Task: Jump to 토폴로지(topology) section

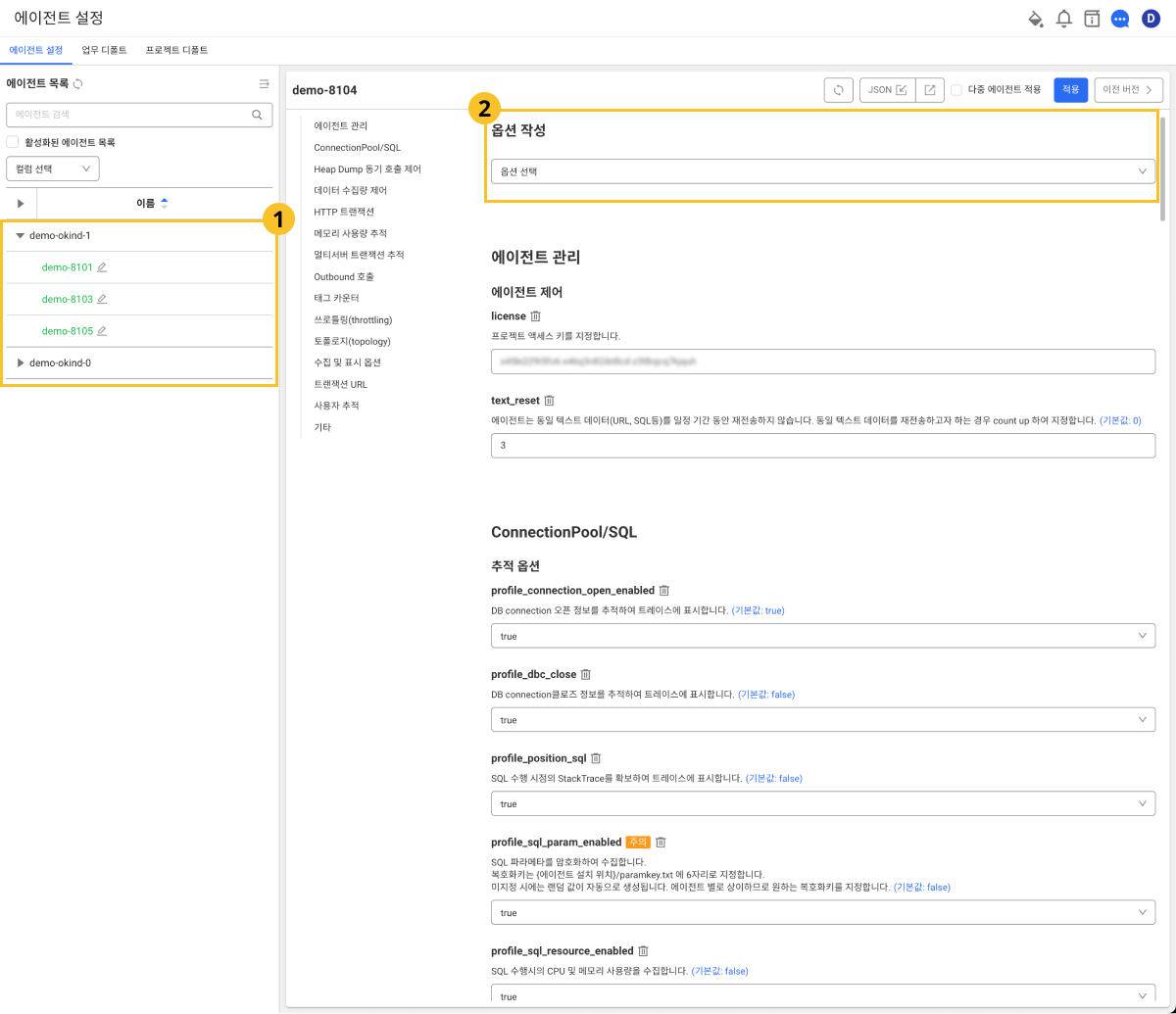Action: pyautogui.click(x=352, y=341)
